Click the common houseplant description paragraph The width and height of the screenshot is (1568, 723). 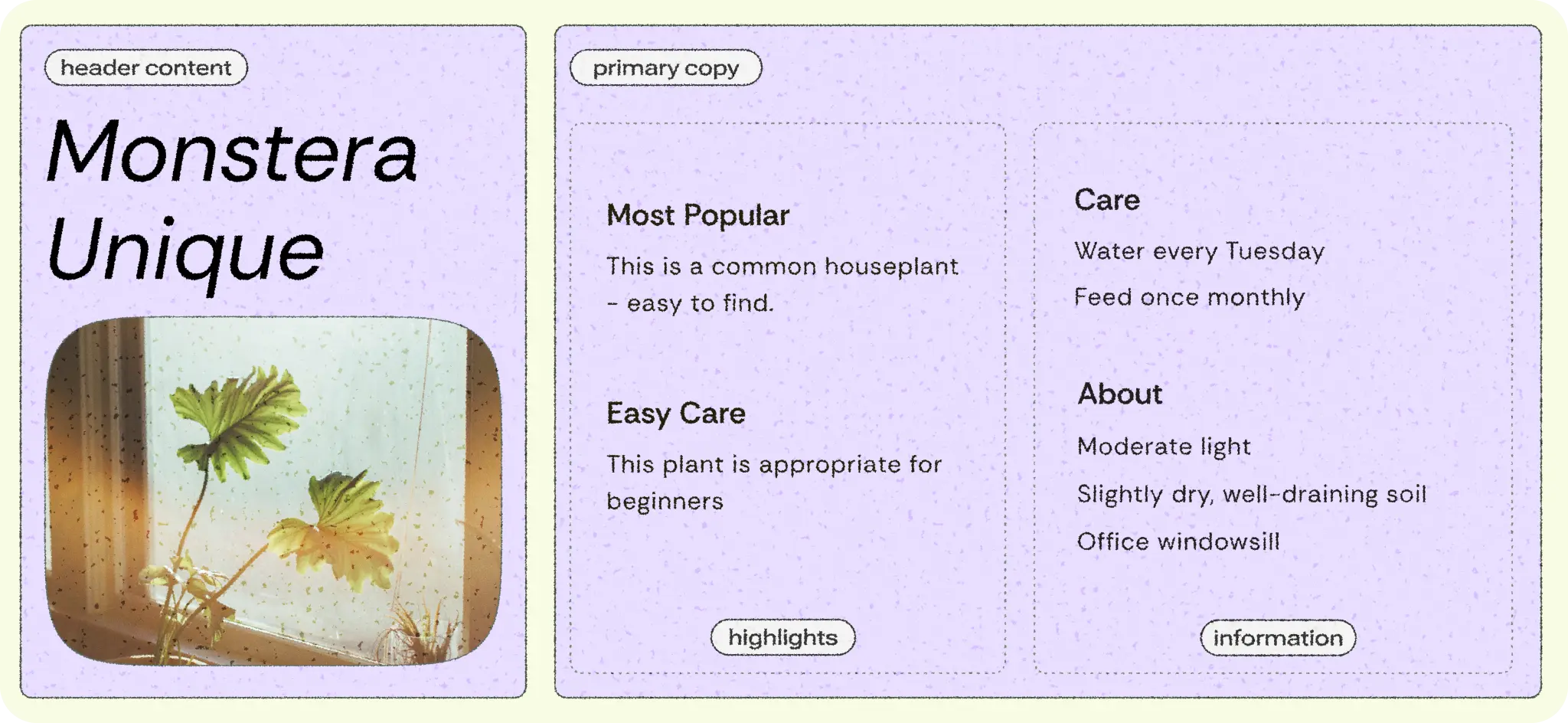(x=782, y=284)
